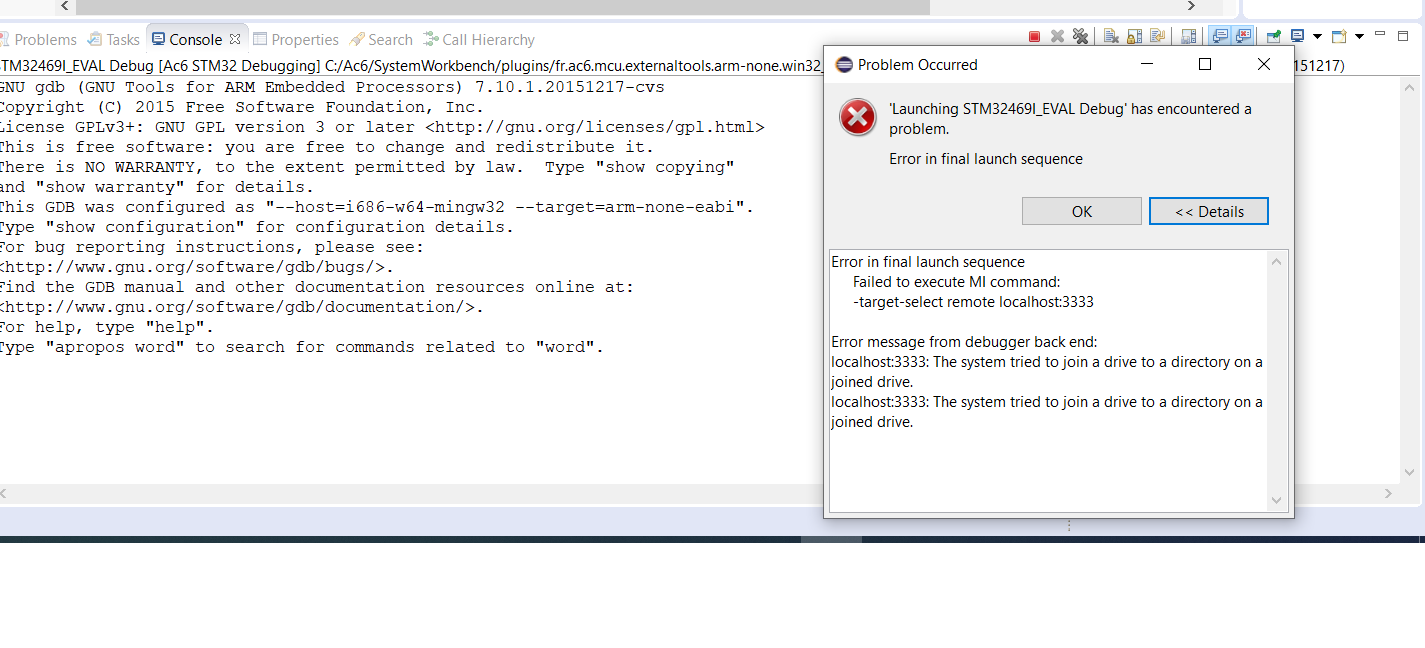Switch to the Problems tab
The height and width of the screenshot is (648, 1425).
pos(45,40)
